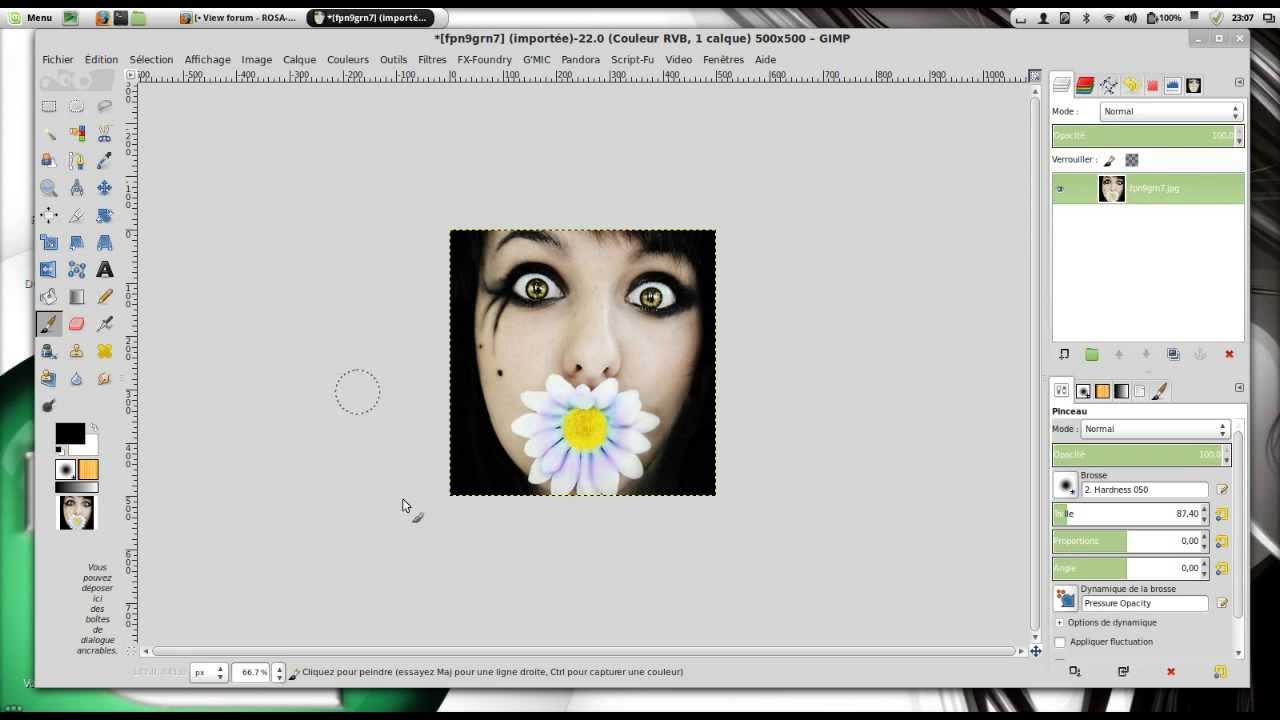The height and width of the screenshot is (720, 1280).
Task: Toggle link icon beside Proportions field
Action: [x=1221, y=541]
